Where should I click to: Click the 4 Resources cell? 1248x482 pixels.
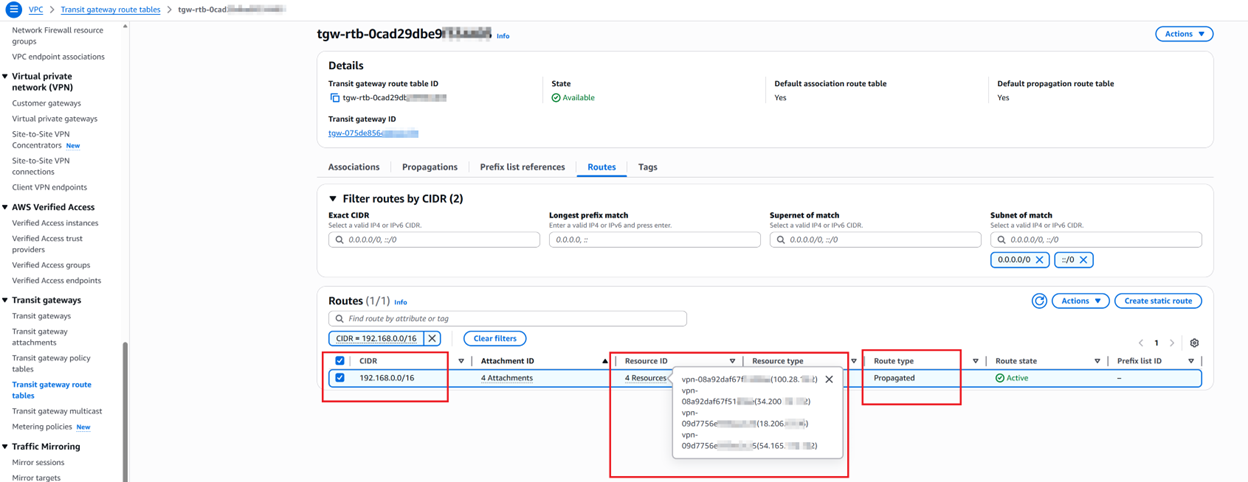pos(646,378)
